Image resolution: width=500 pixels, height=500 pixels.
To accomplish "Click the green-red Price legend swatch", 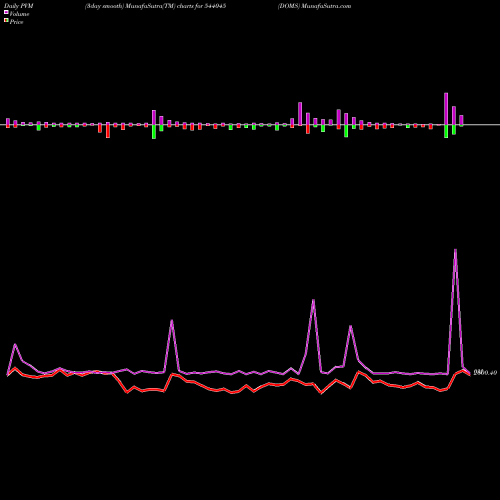I will pos(6,20).
